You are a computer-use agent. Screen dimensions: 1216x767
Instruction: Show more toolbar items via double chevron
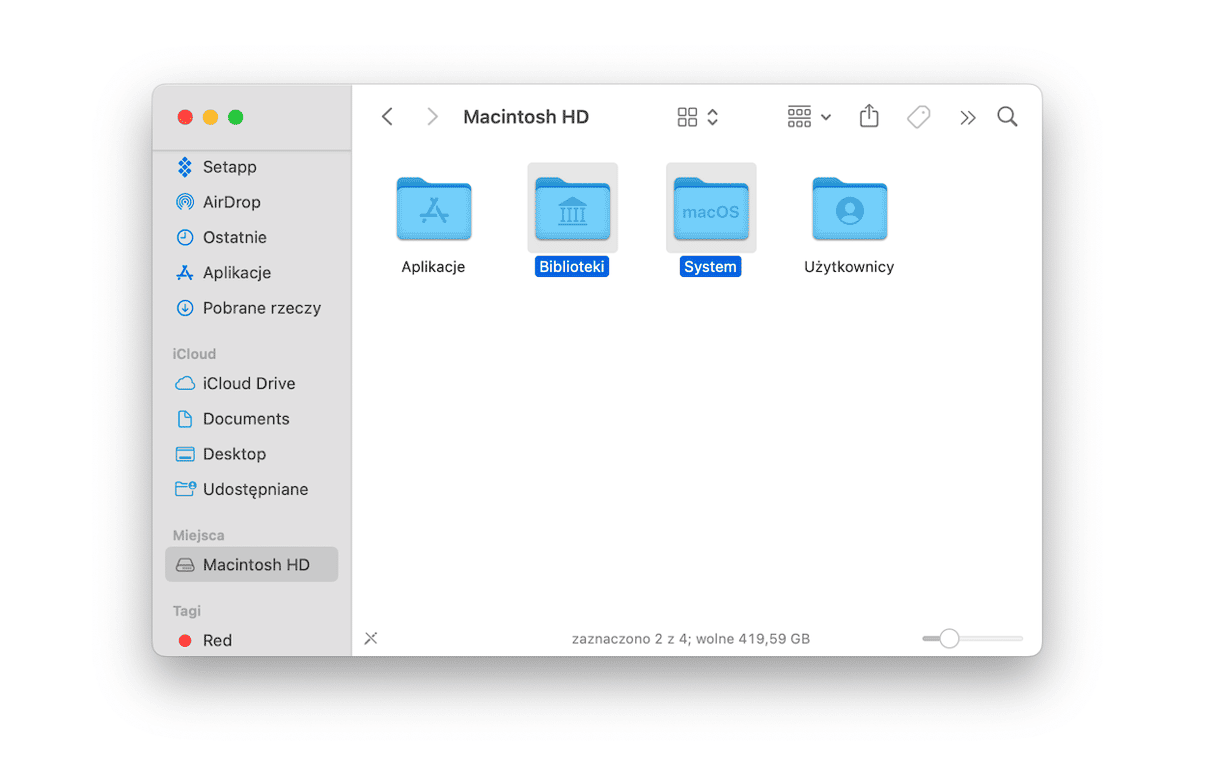pyautogui.click(x=967, y=118)
